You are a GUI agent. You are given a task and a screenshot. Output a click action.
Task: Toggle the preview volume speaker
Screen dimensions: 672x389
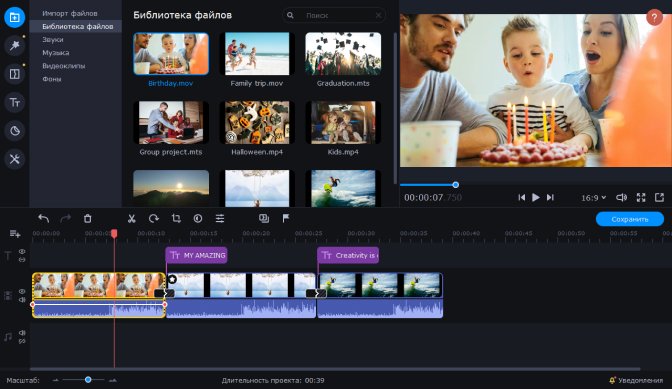pyautogui.click(x=621, y=197)
